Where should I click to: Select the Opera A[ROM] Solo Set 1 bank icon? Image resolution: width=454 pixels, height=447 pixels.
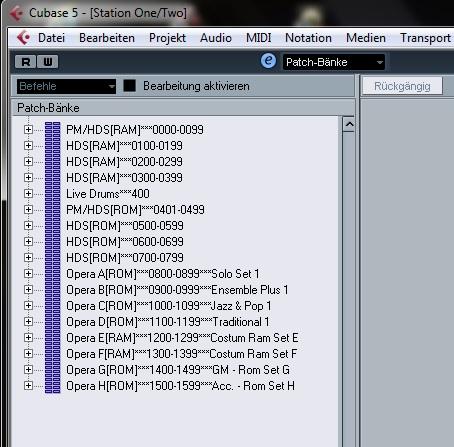[x=53, y=274]
